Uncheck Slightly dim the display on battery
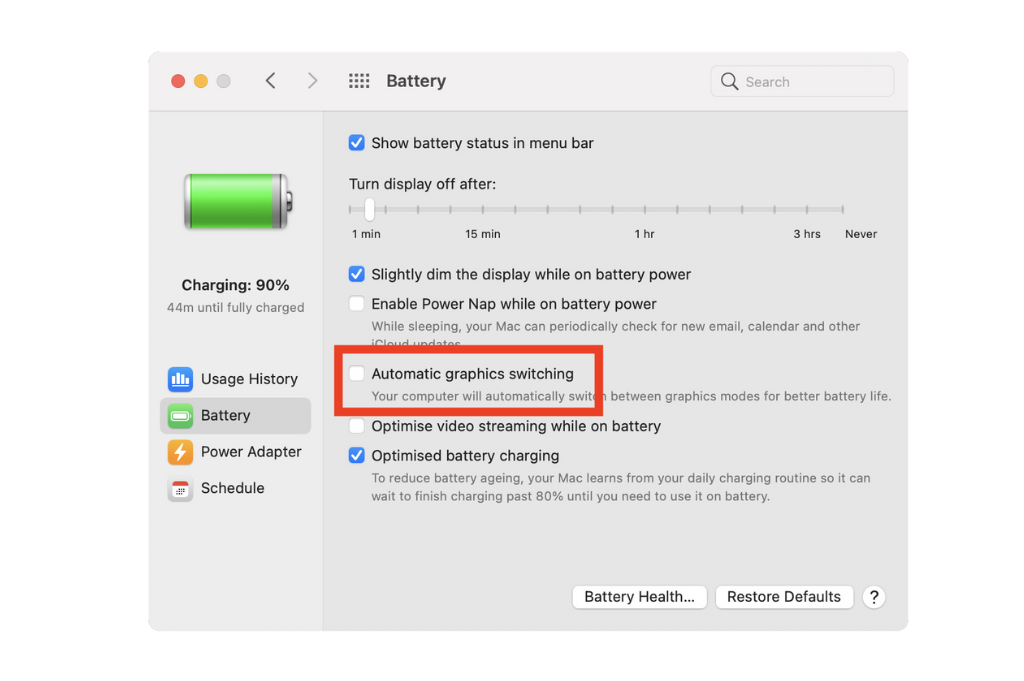 click(x=357, y=274)
